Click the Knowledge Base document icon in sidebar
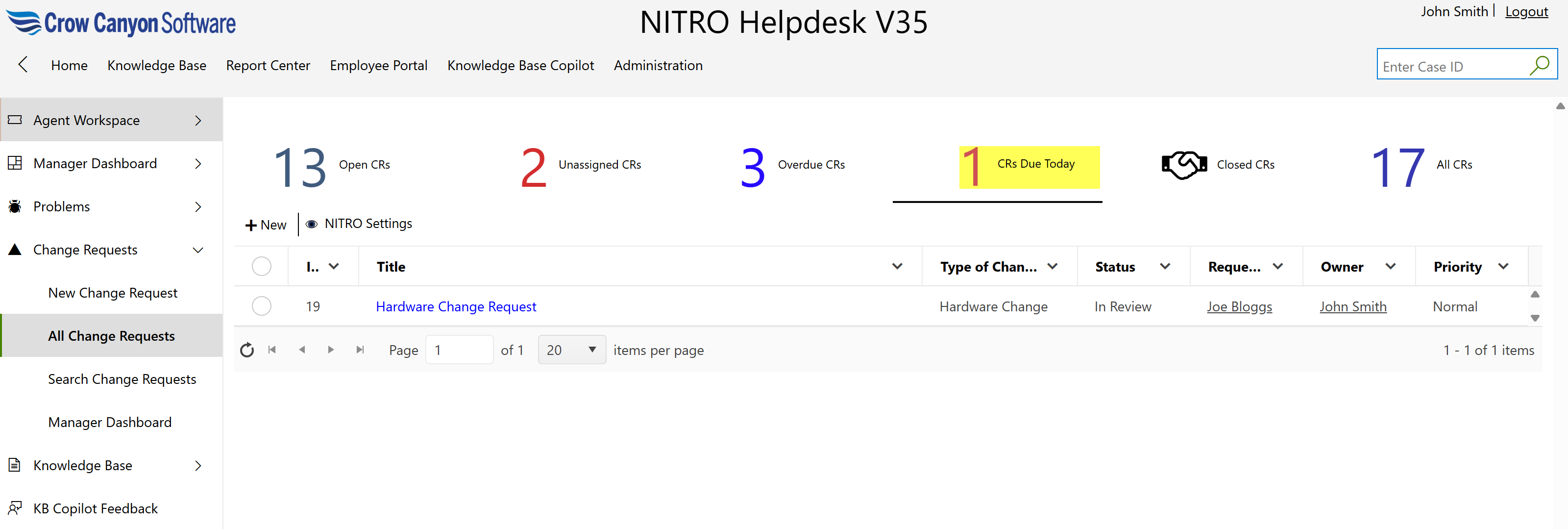Image resolution: width=1568 pixels, height=529 pixels. [15, 465]
